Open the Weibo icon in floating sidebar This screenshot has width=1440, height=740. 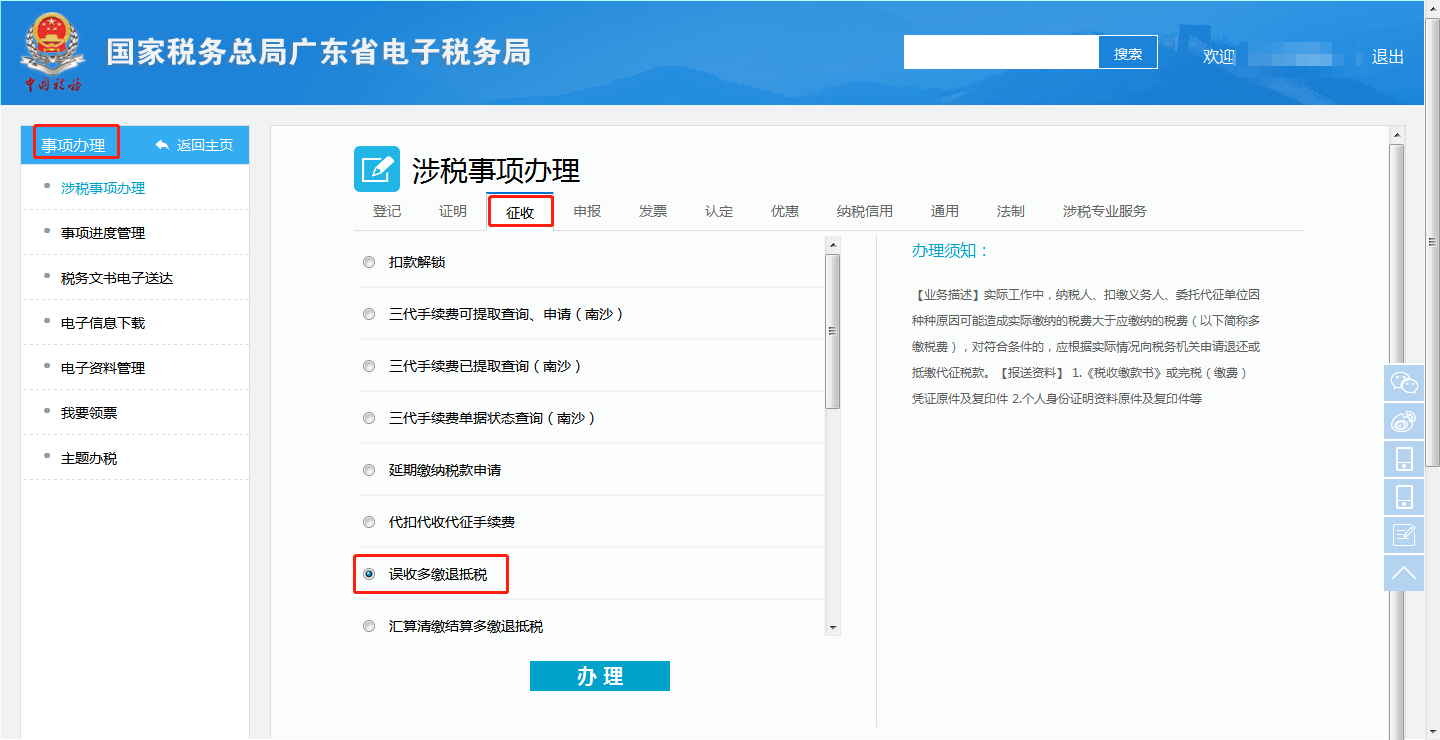point(1404,421)
